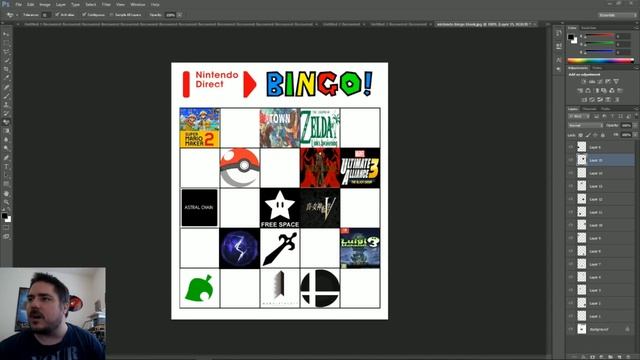Click the Tolerance input field
Image resolution: width=640 pixels, height=360 pixels.
45,15
